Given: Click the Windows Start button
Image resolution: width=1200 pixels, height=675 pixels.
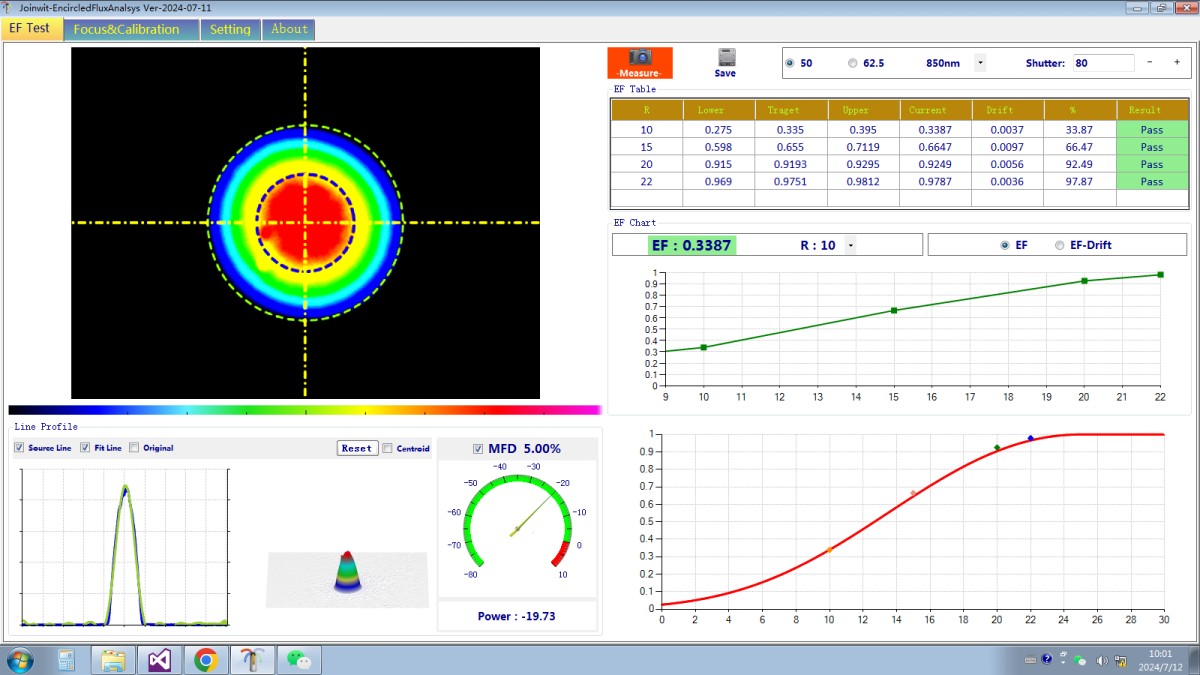Looking at the screenshot, I should point(20,659).
